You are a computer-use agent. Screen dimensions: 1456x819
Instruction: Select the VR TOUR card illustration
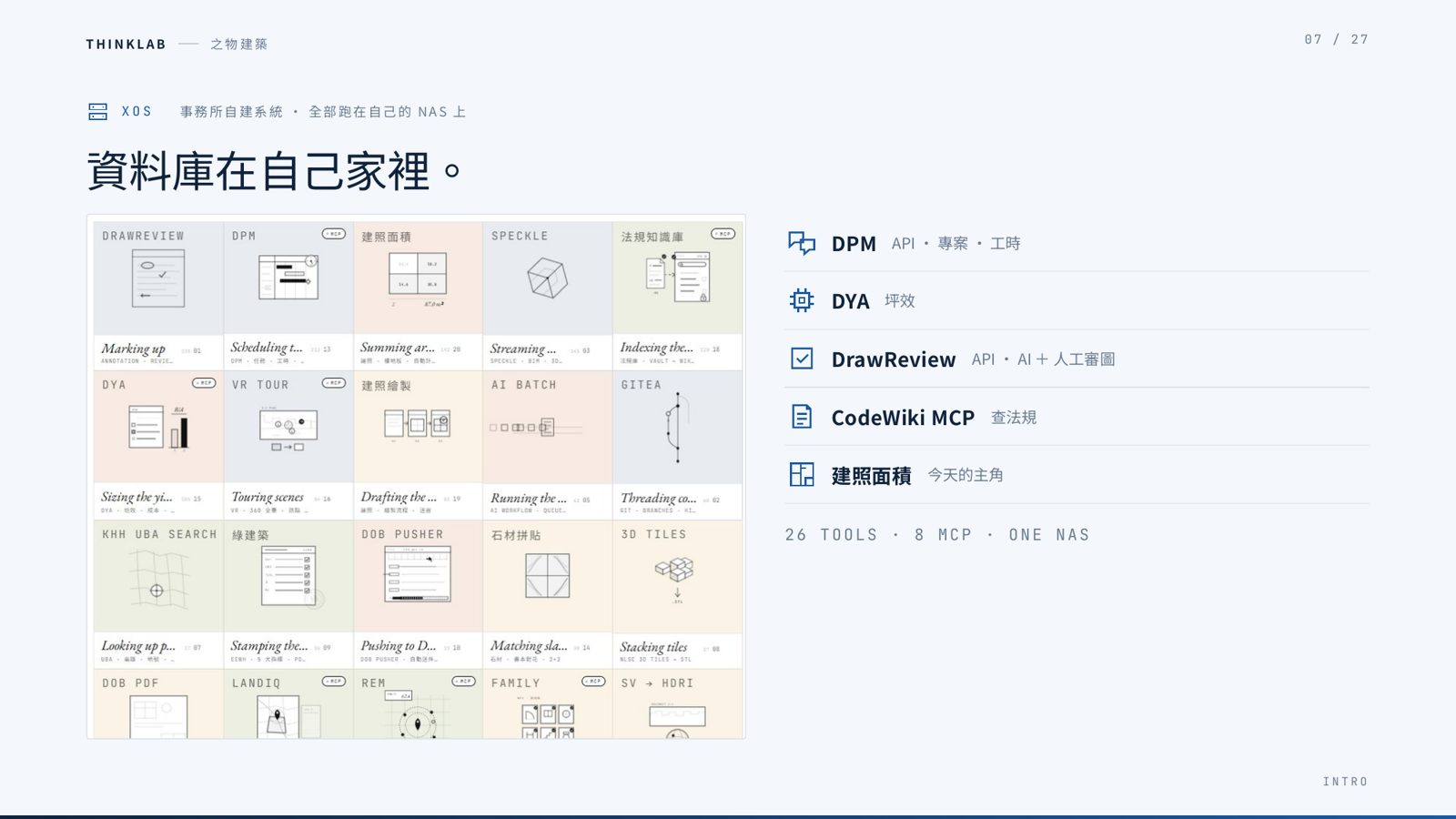point(288,429)
